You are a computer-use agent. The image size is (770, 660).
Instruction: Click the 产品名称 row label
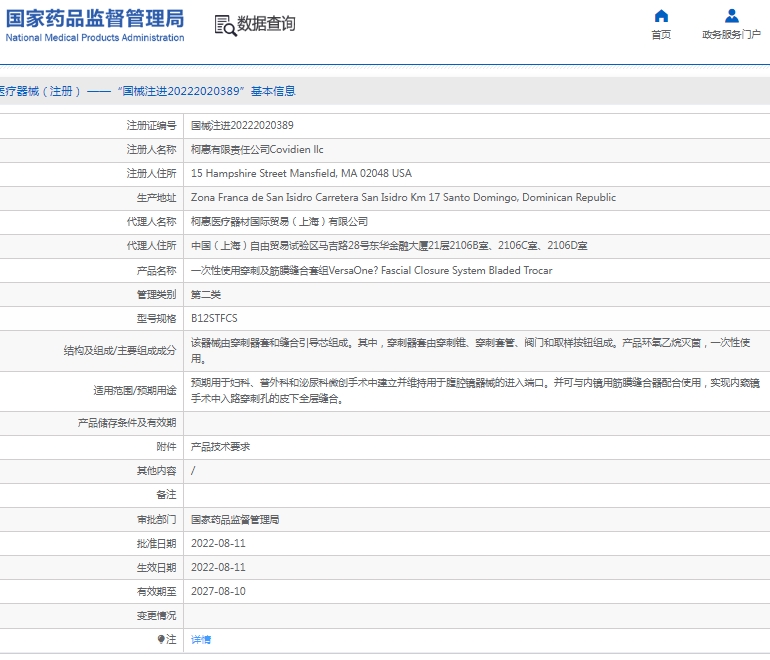click(156, 271)
